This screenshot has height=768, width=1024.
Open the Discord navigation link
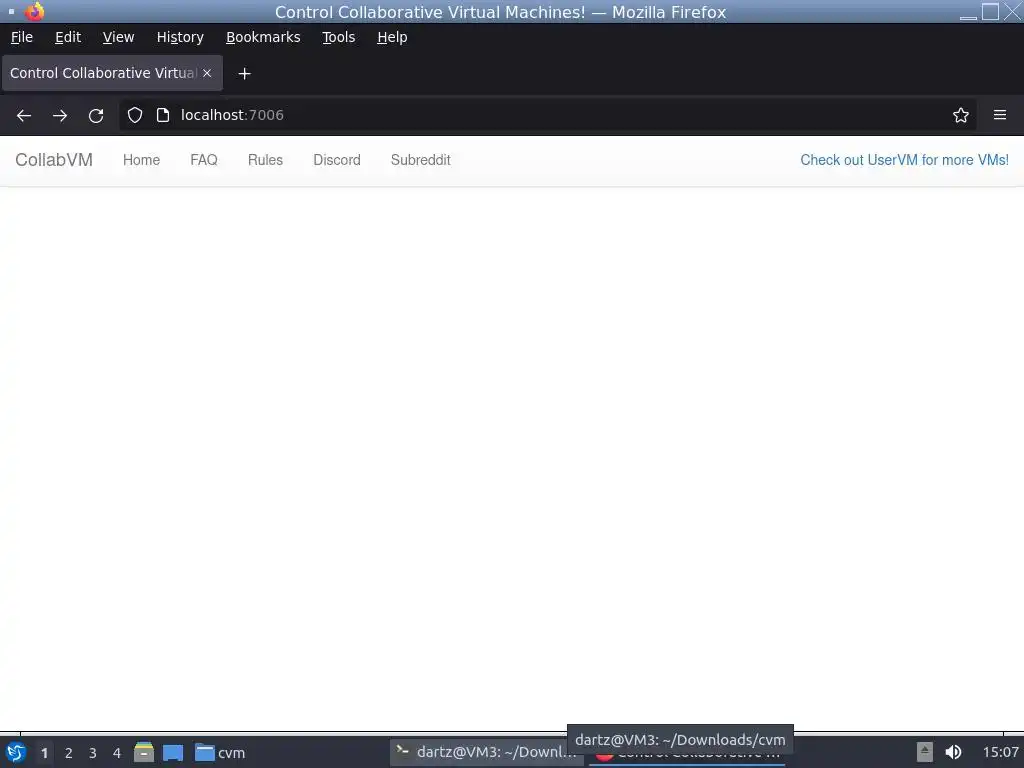coord(337,160)
